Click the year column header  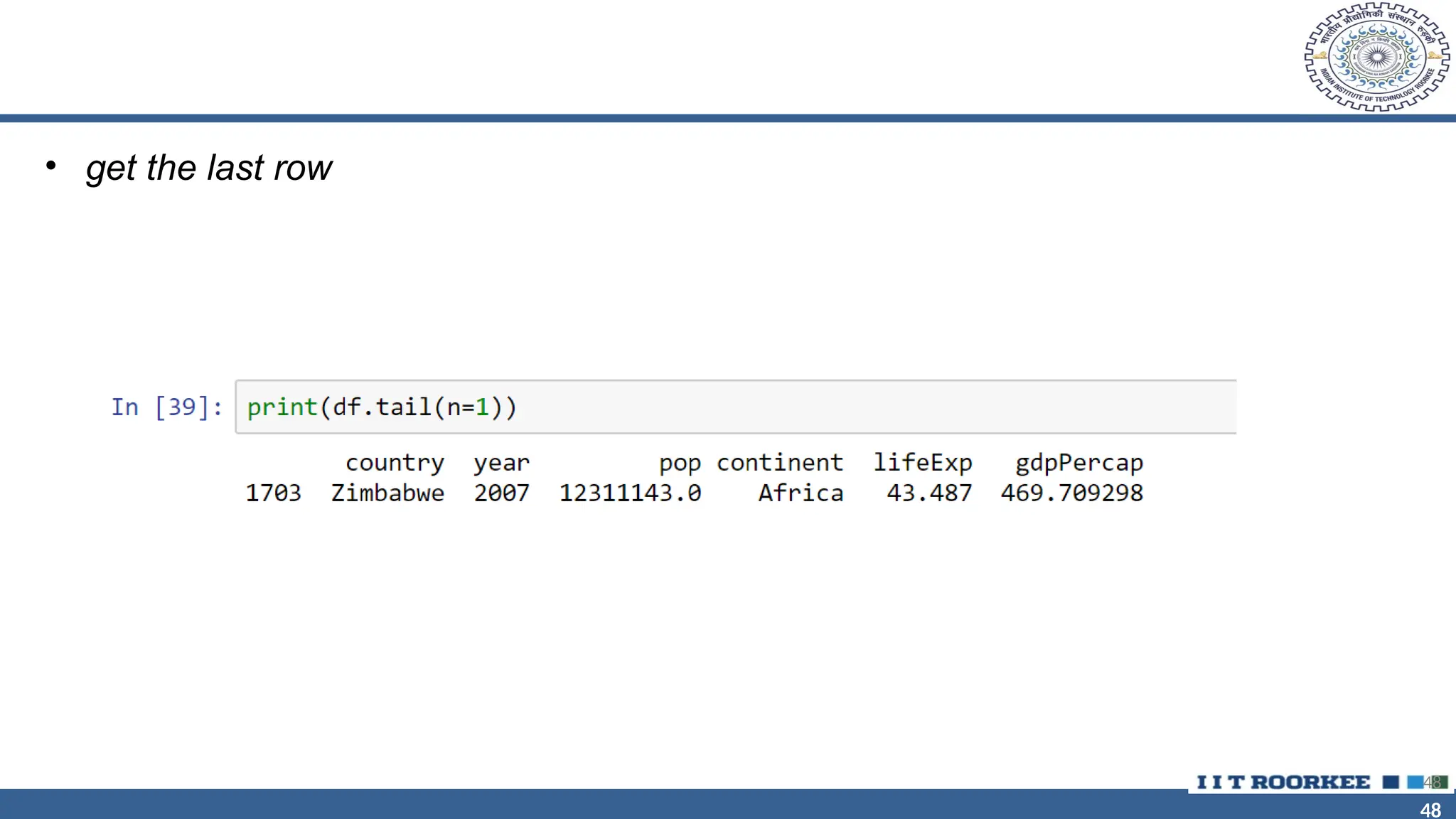click(501, 464)
